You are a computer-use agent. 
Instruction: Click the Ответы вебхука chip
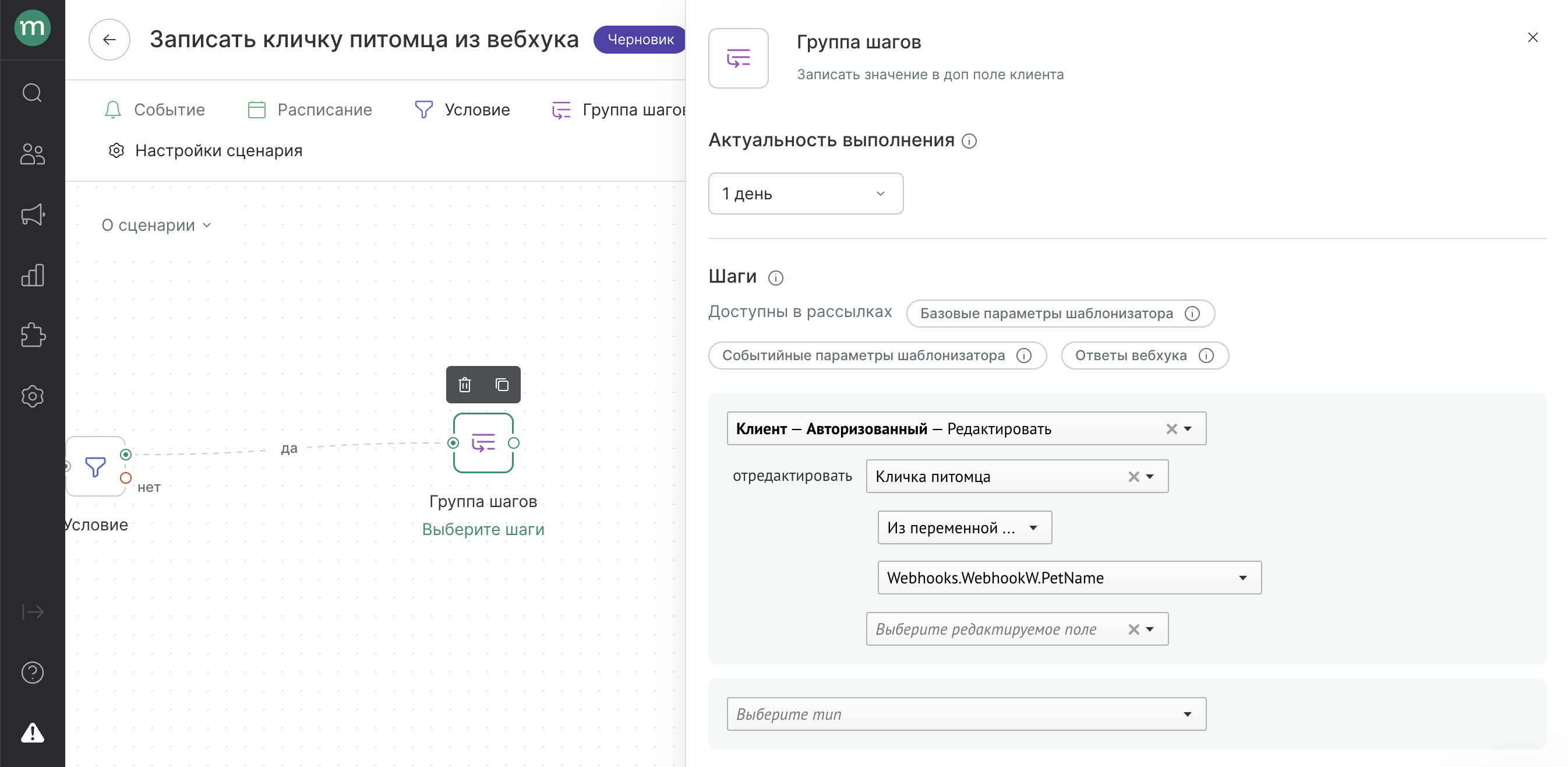(1145, 356)
